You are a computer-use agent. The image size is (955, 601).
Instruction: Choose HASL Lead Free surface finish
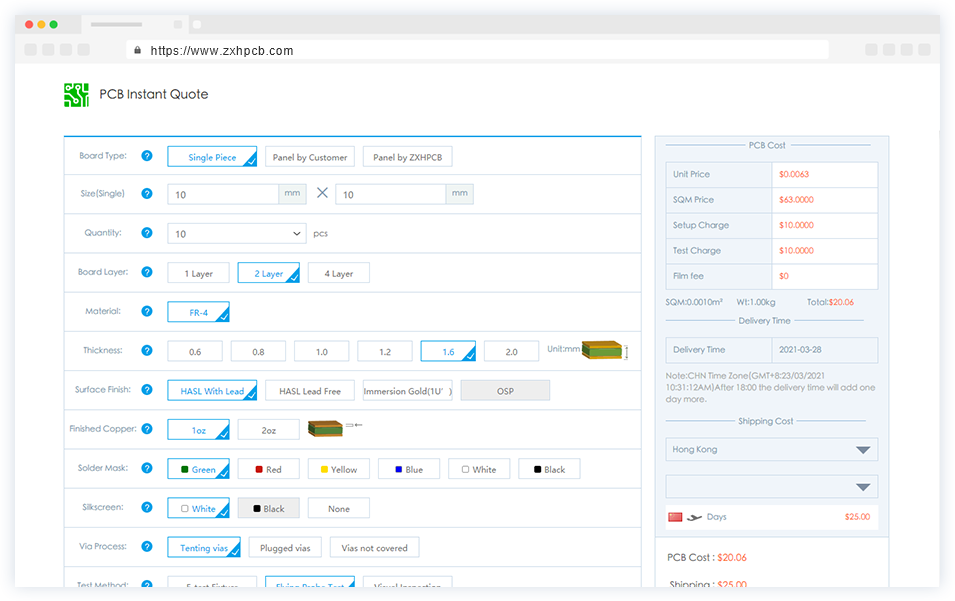(310, 390)
